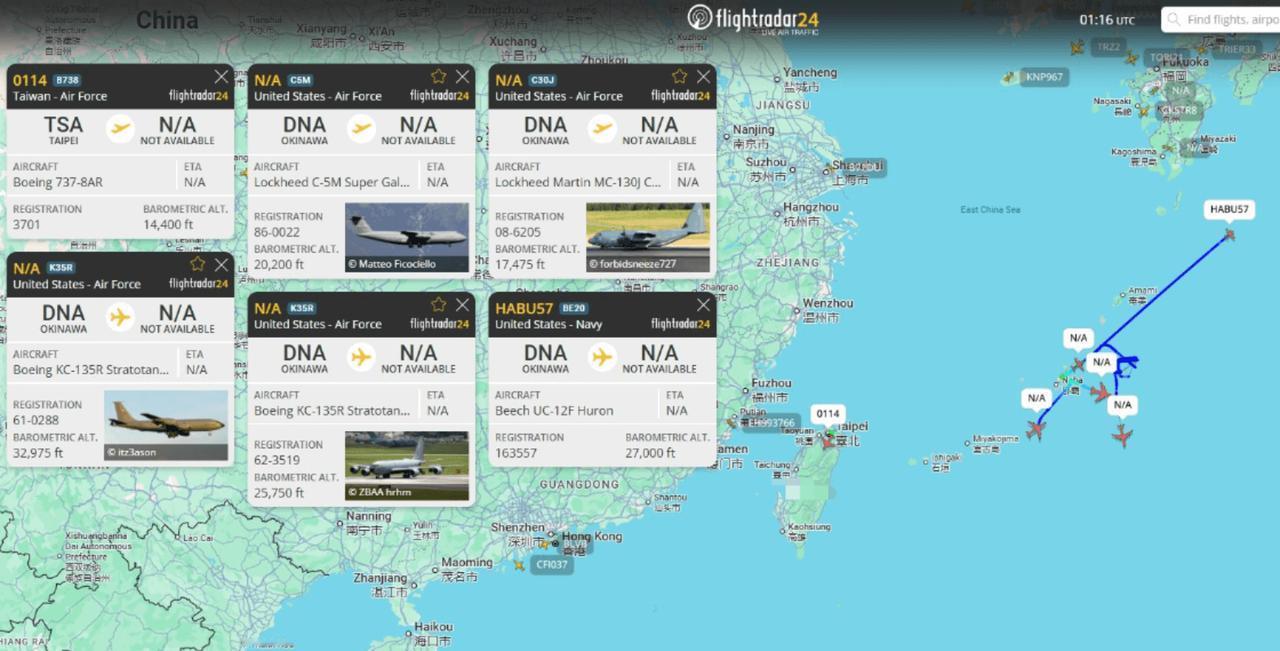Select the KNP967 aircraft icon on the map
1280x651 pixels.
[1008, 77]
